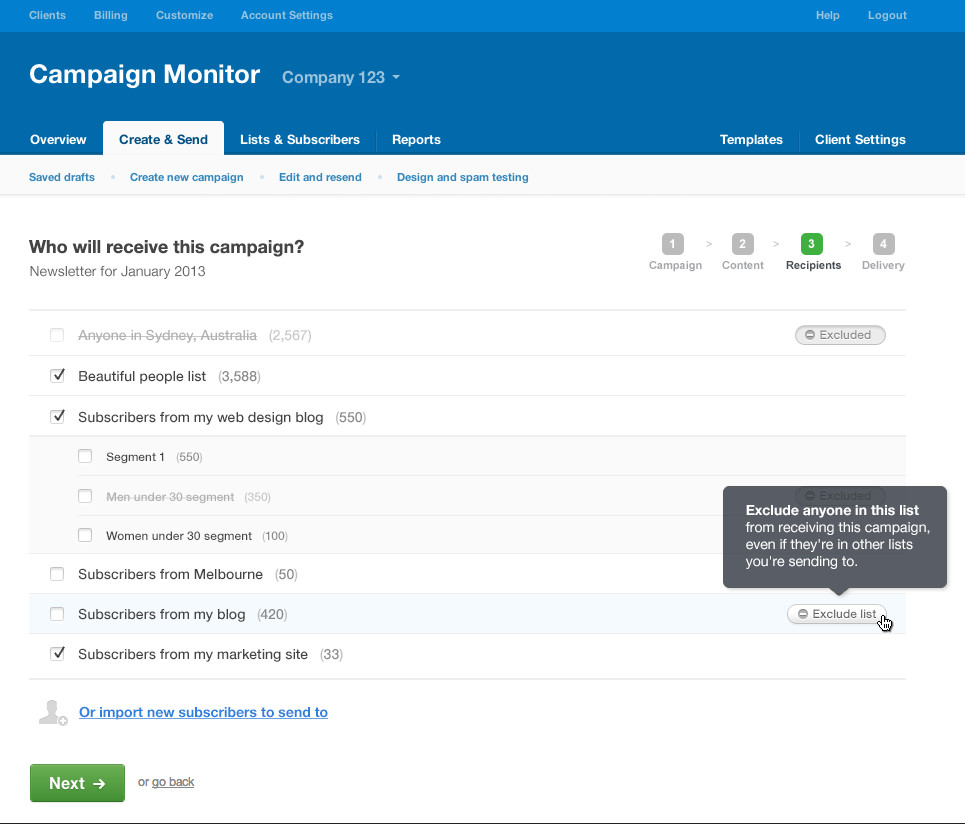Viewport: 965px width, 824px height.
Task: Click the green step 3 Recipients indicator
Action: 812,243
